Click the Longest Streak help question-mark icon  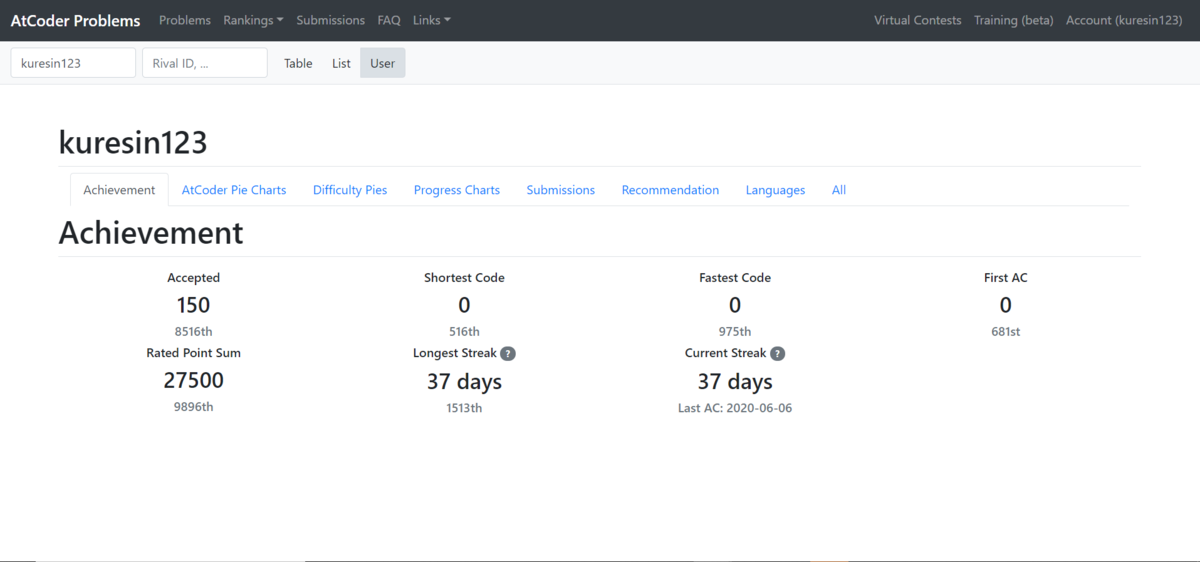click(508, 353)
